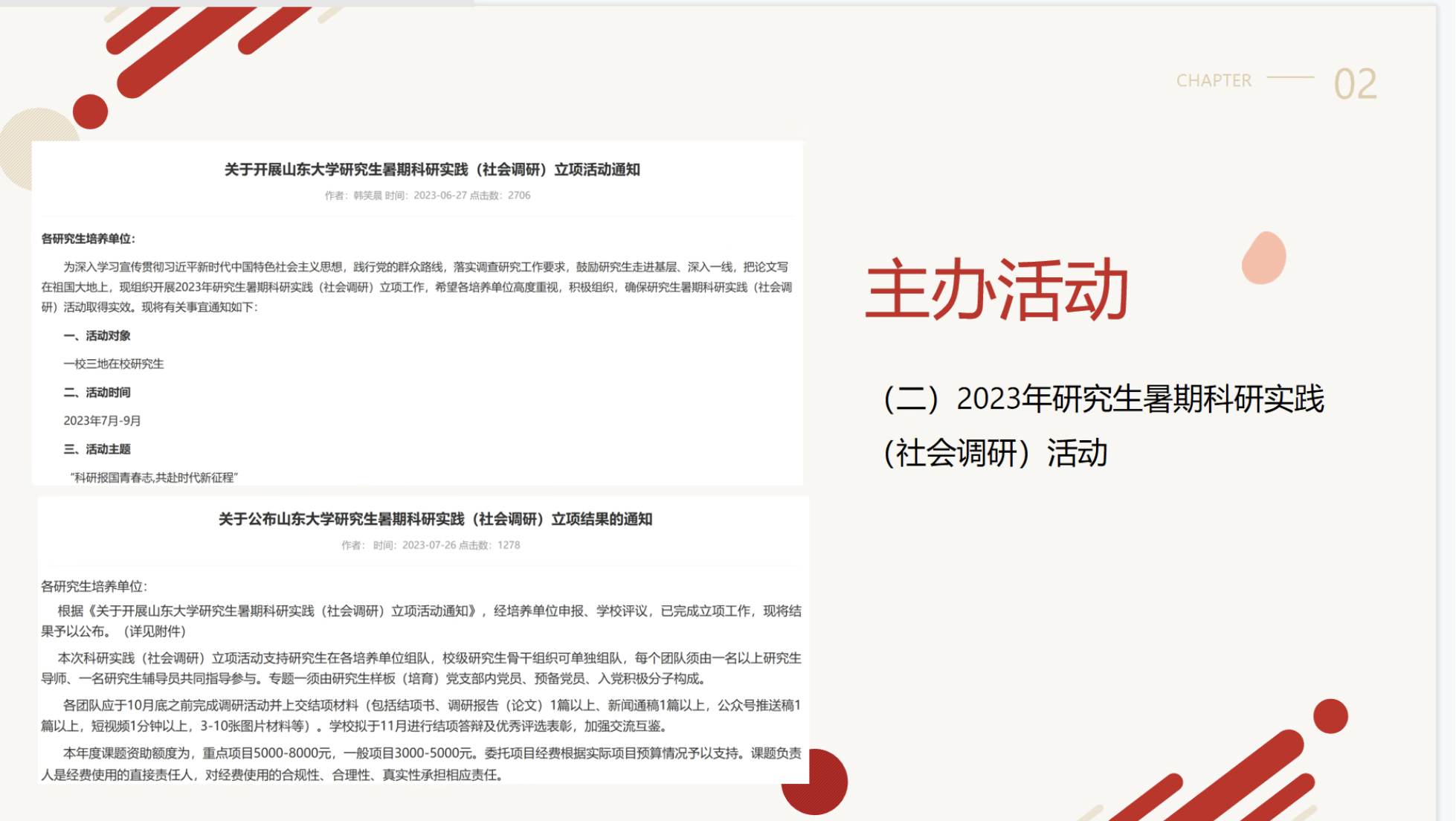
Task: Click the paragraph starting "本次科研实践(社会调研)"
Action: point(421,668)
